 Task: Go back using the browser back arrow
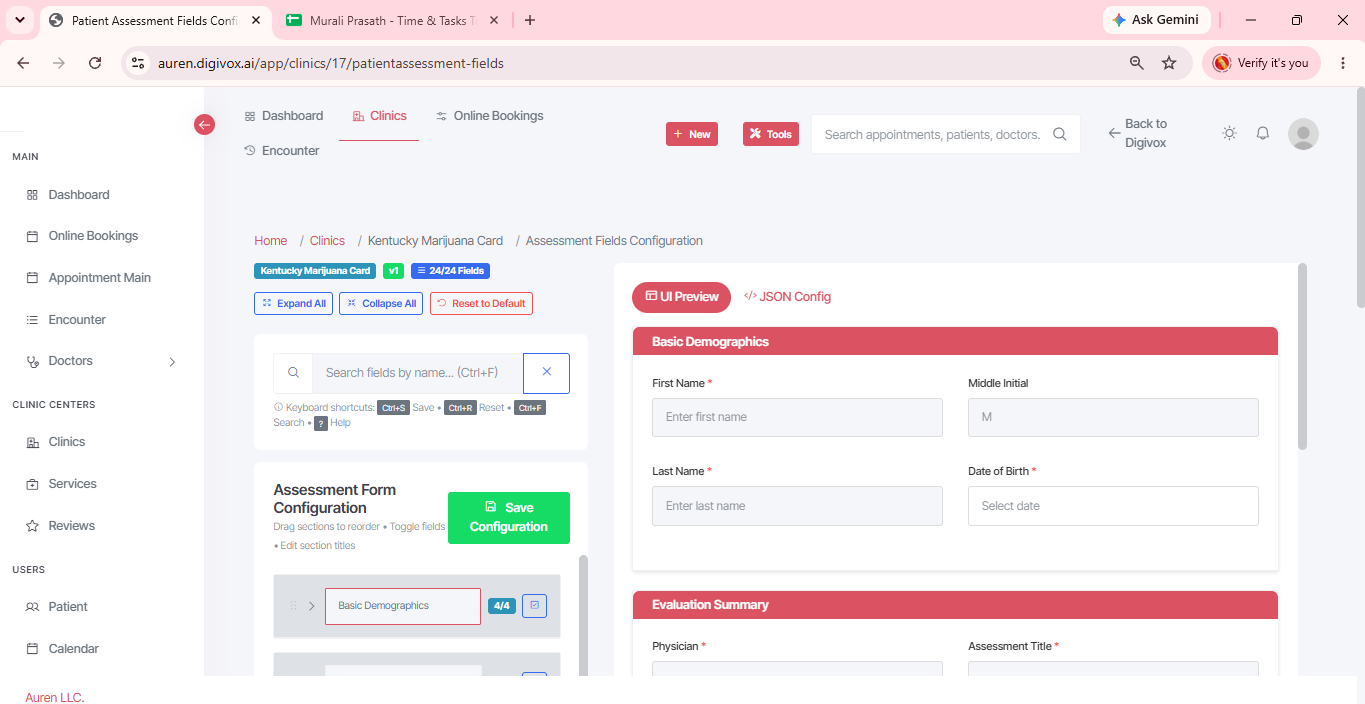(x=23, y=63)
